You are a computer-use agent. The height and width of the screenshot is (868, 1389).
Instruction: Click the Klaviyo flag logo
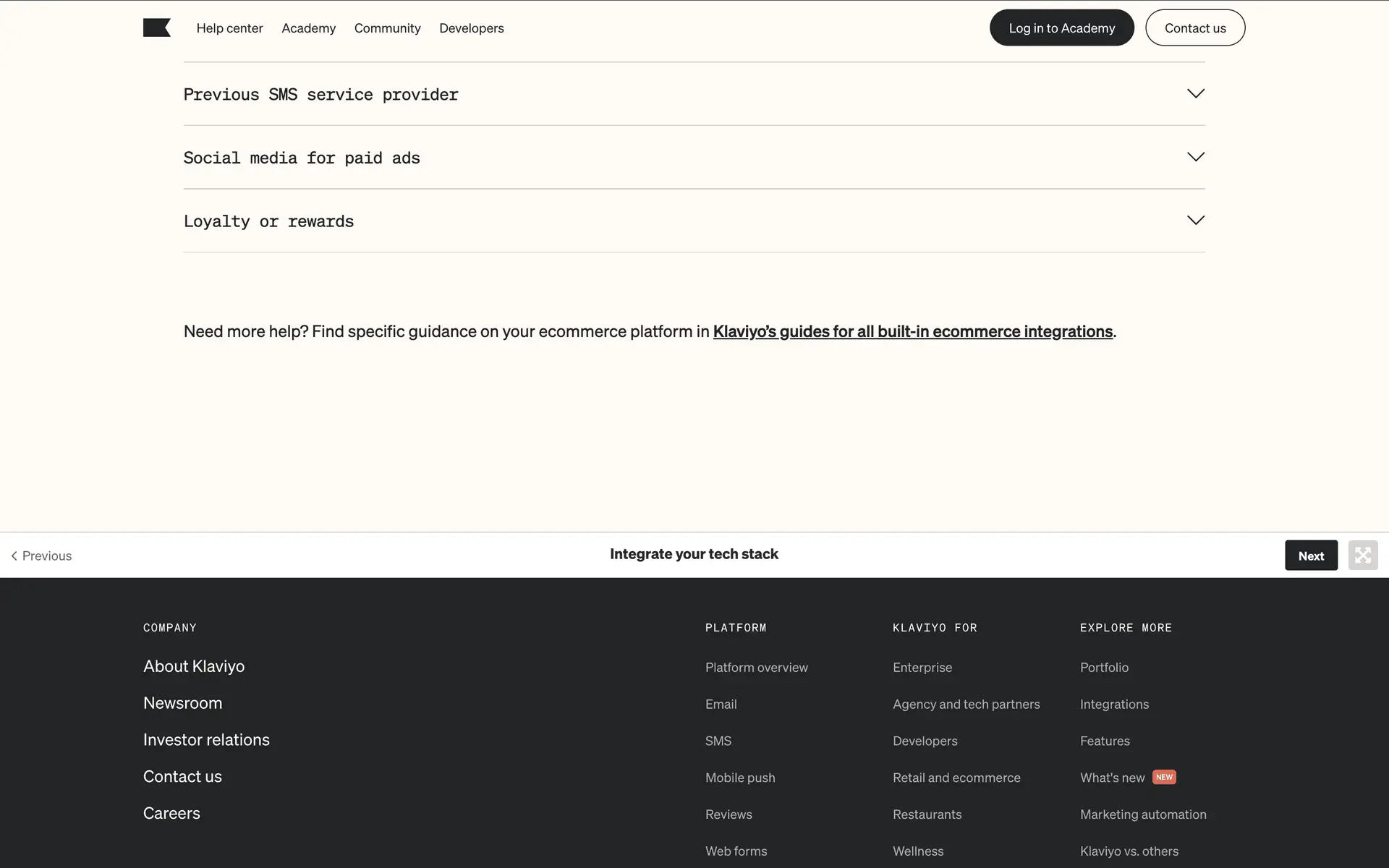coord(156,27)
